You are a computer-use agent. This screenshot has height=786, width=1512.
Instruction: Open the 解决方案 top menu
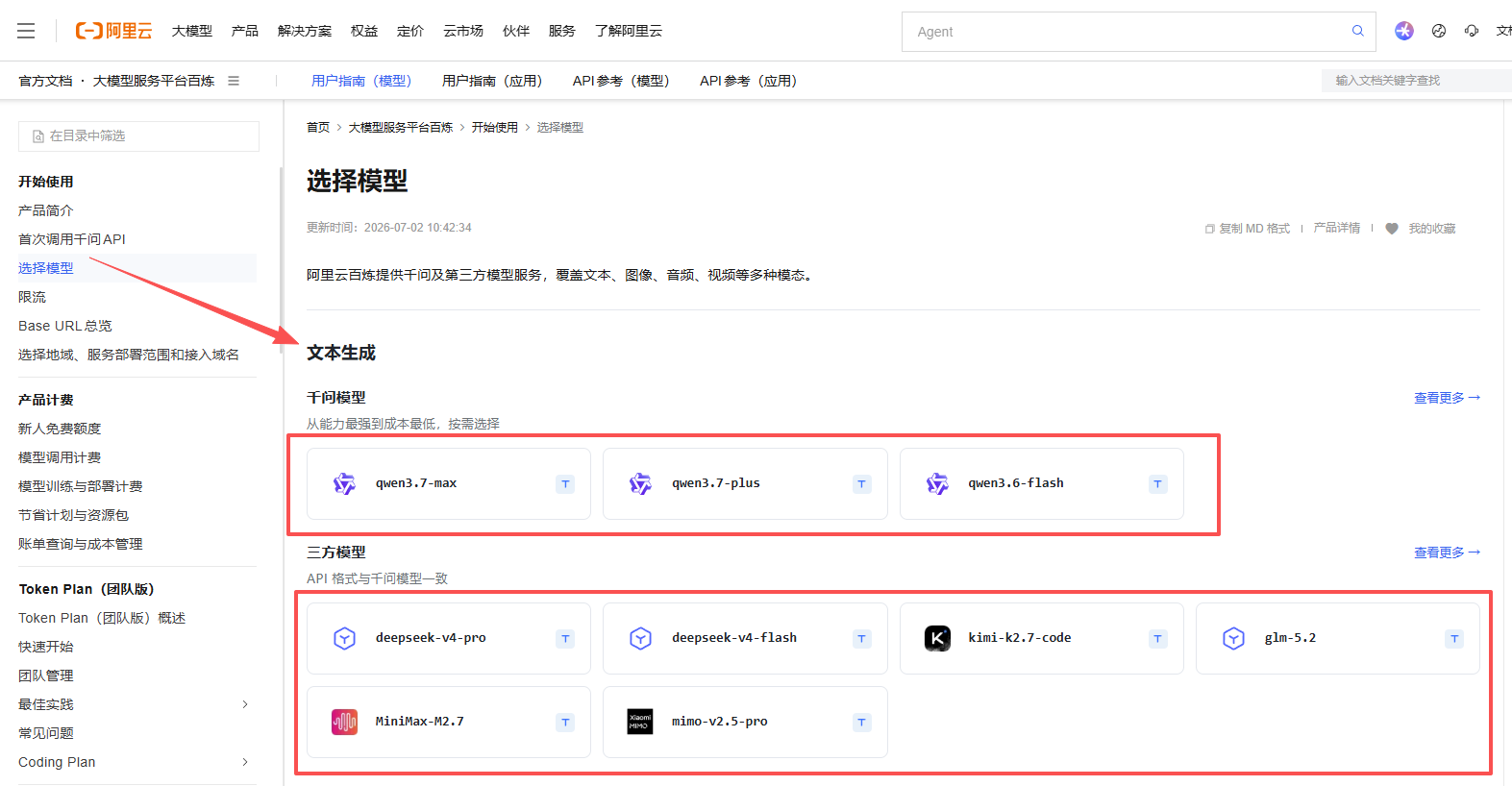(305, 31)
